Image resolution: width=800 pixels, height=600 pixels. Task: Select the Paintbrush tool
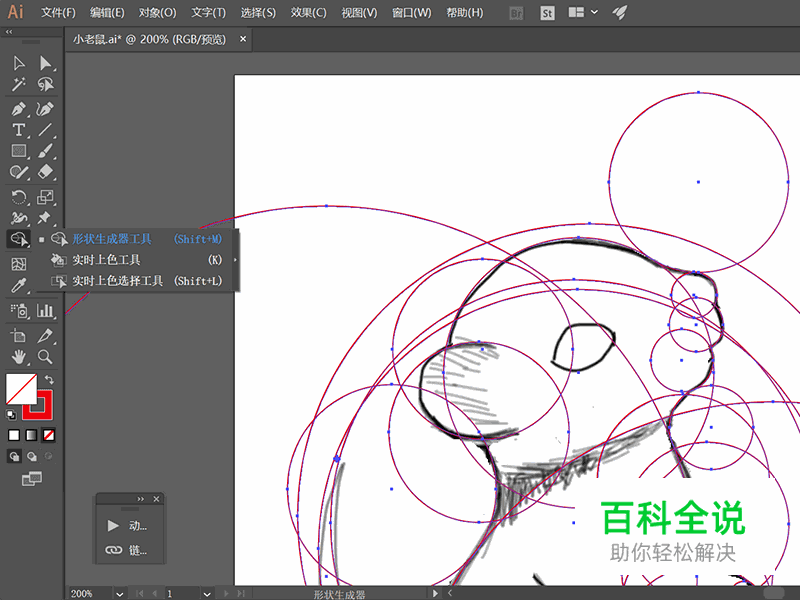pyautogui.click(x=44, y=151)
